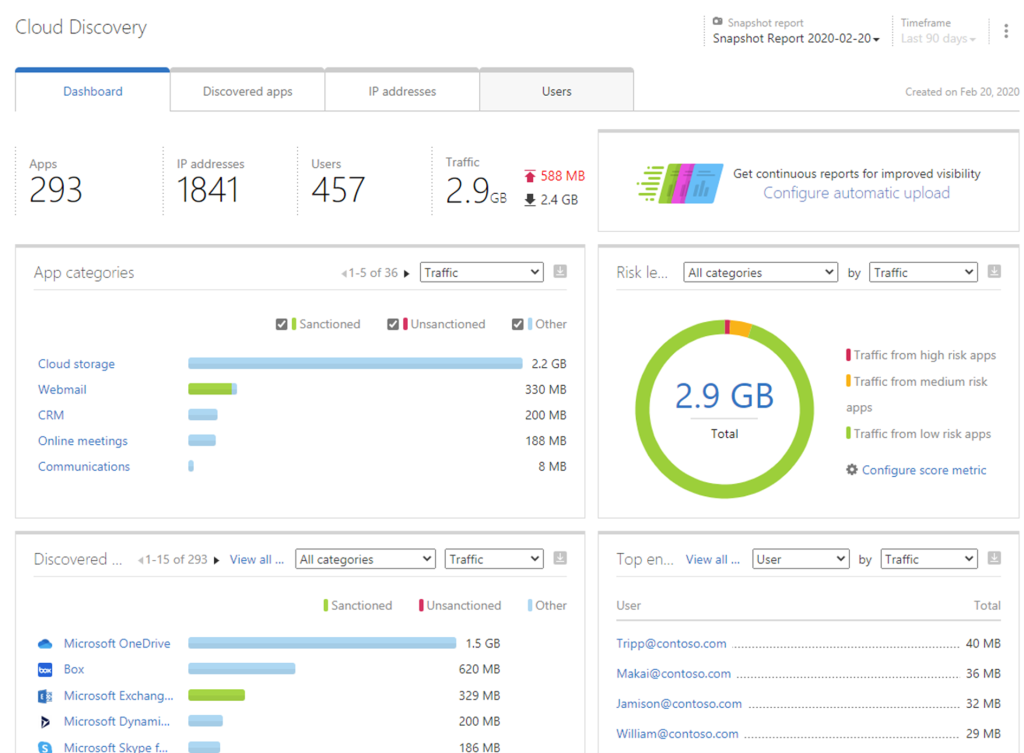
Task: Open user William@contoso.com
Action: (x=677, y=733)
